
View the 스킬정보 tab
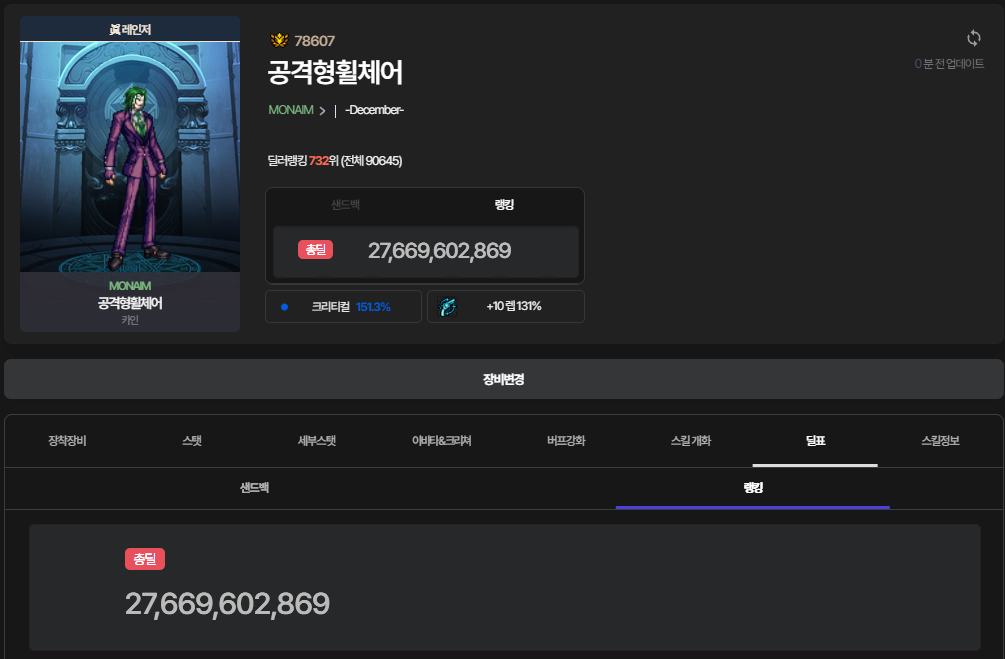point(939,441)
